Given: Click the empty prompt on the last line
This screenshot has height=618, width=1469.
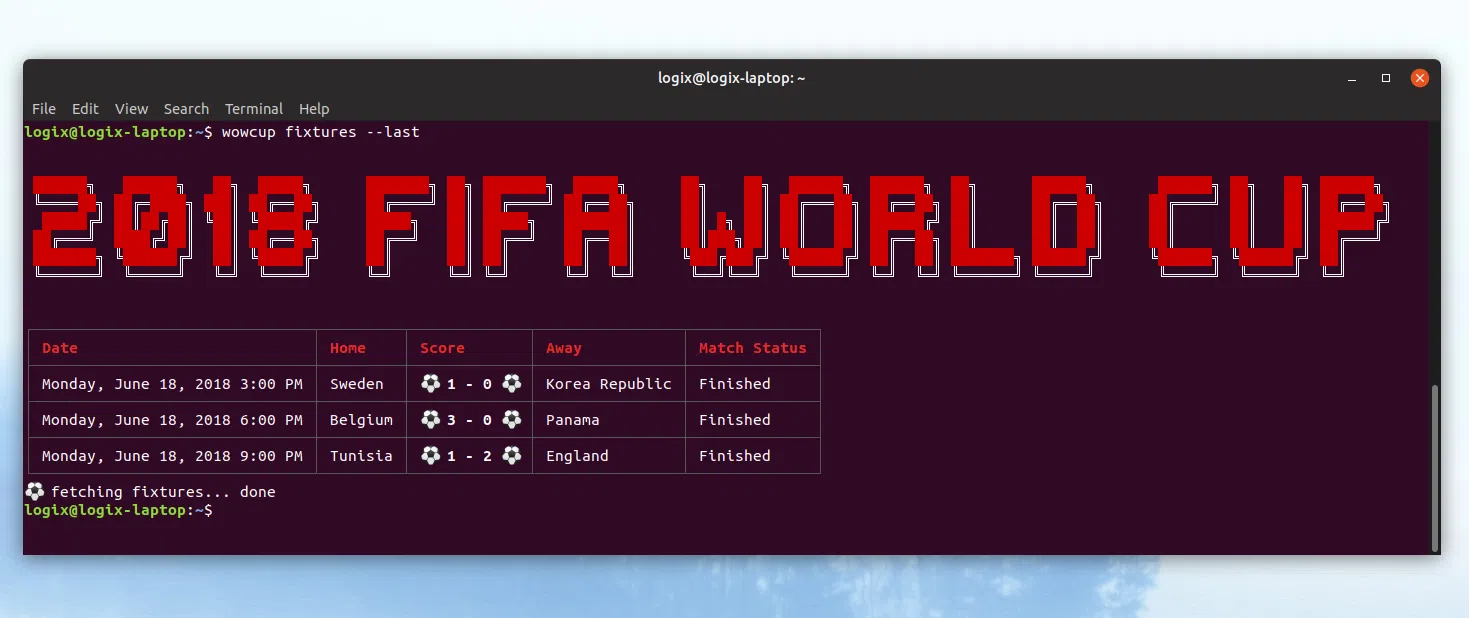Looking at the screenshot, I should pos(118,510).
